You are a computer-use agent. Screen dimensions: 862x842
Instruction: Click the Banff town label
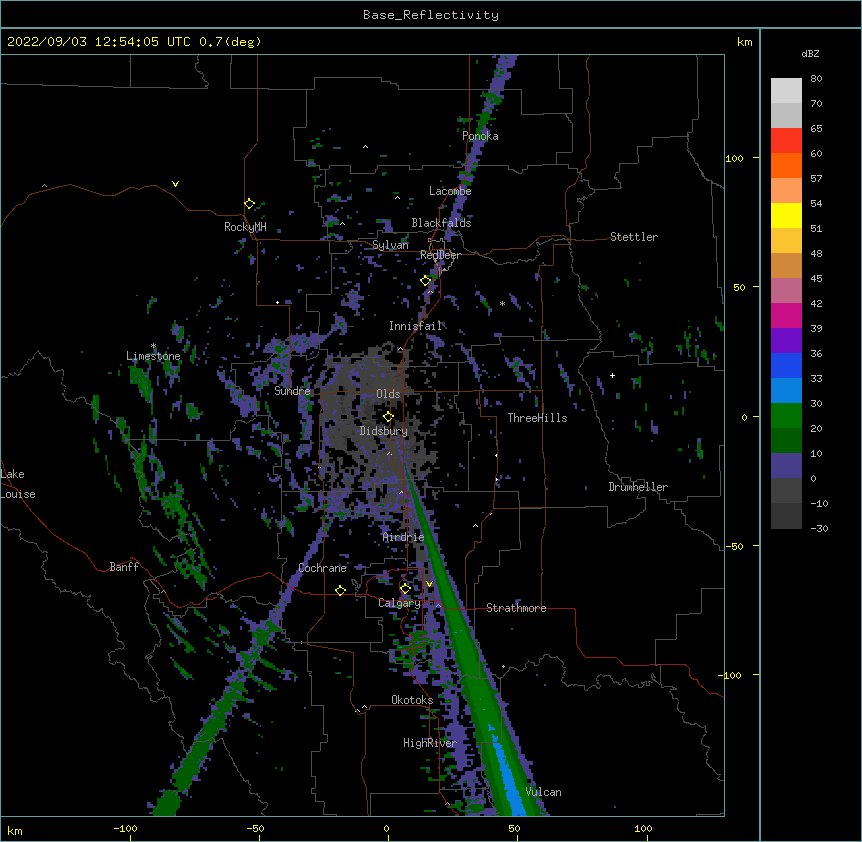click(x=124, y=567)
